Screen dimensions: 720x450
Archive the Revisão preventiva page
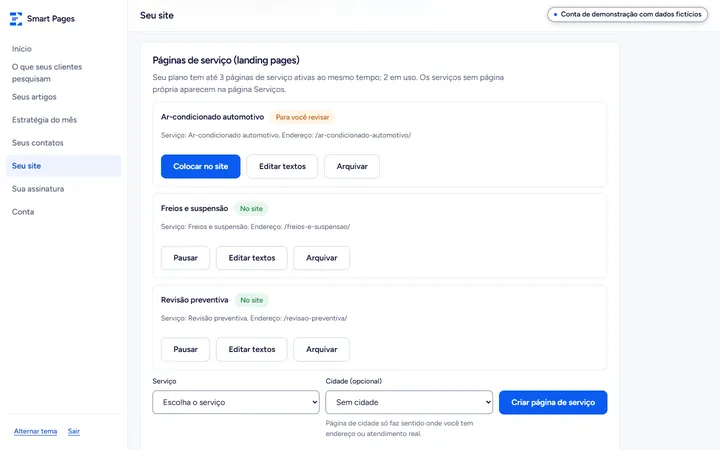click(321, 349)
